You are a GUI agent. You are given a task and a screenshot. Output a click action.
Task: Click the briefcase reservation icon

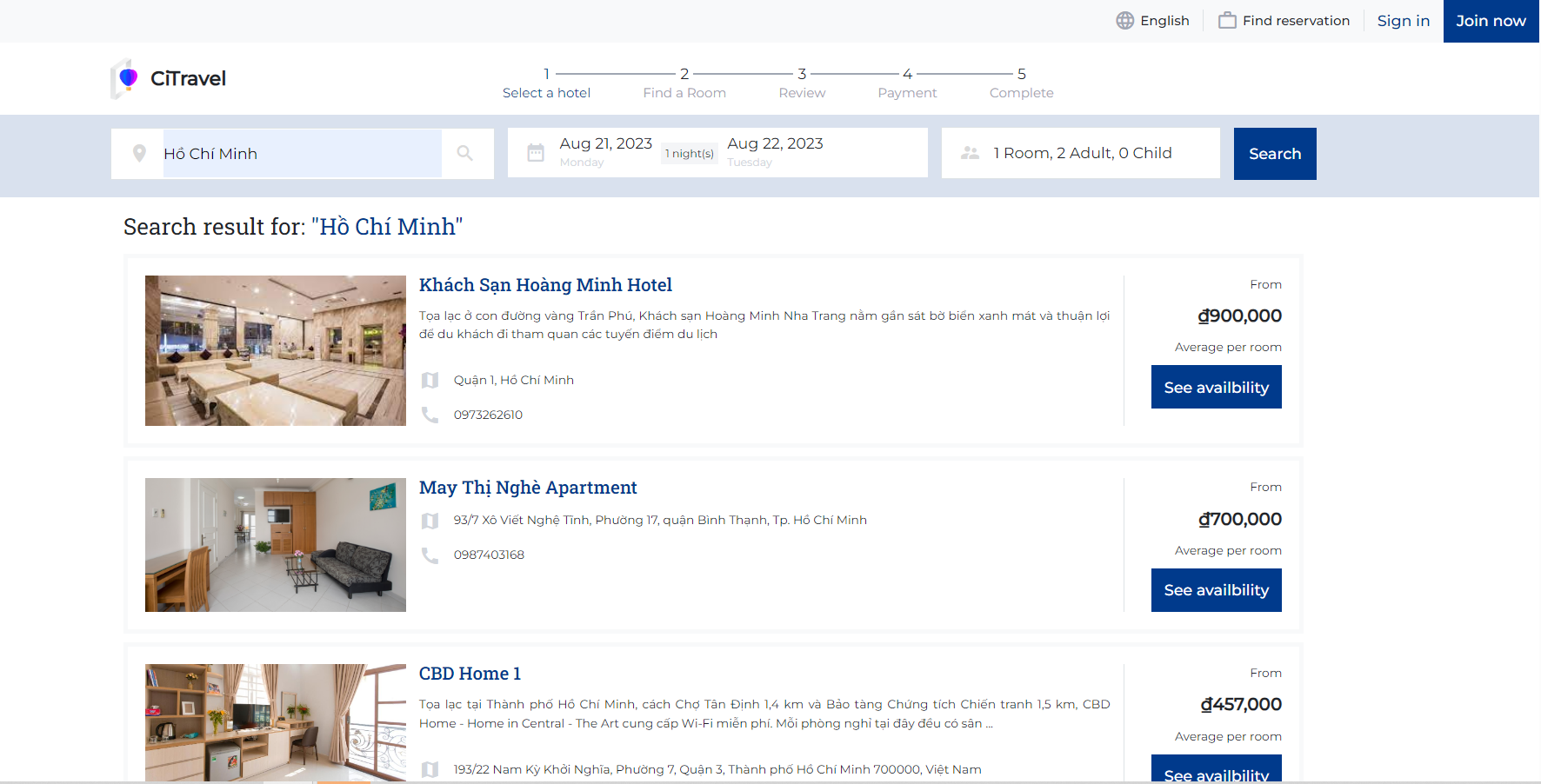pos(1226,21)
